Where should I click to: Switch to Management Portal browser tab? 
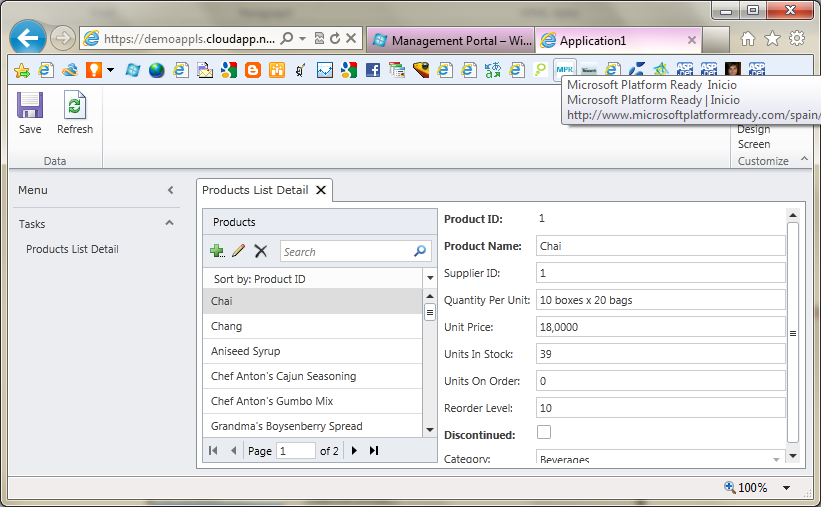(x=450, y=41)
